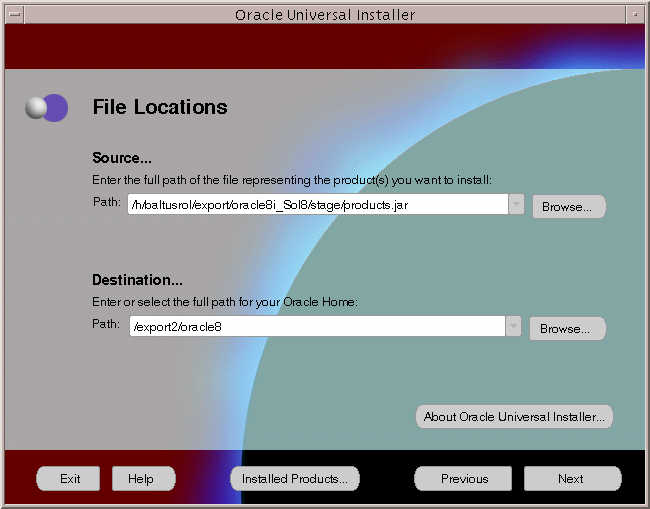The height and width of the screenshot is (509, 650).
Task: Click the title bar maximize button
Action: [x=635, y=15]
